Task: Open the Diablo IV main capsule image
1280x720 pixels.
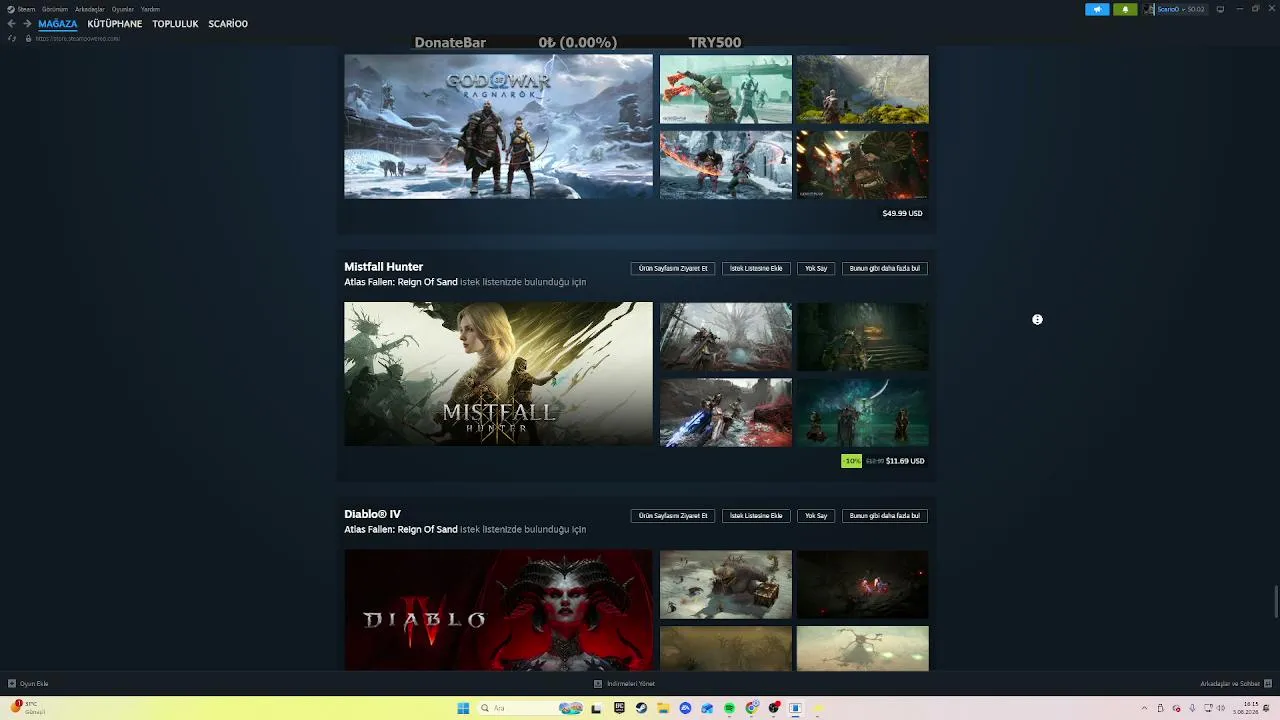Action: 498,610
